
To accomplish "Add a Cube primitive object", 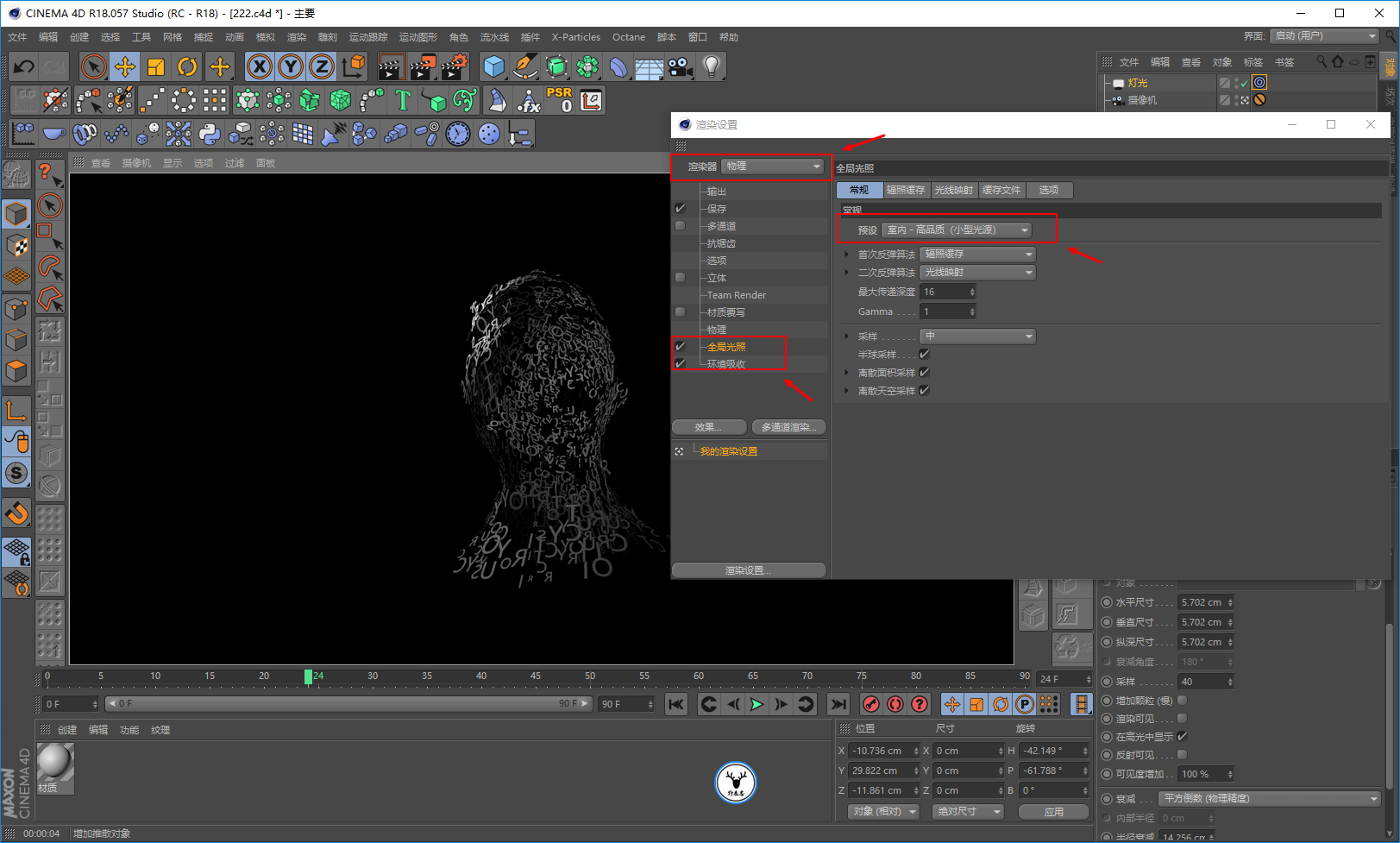I will click(493, 66).
